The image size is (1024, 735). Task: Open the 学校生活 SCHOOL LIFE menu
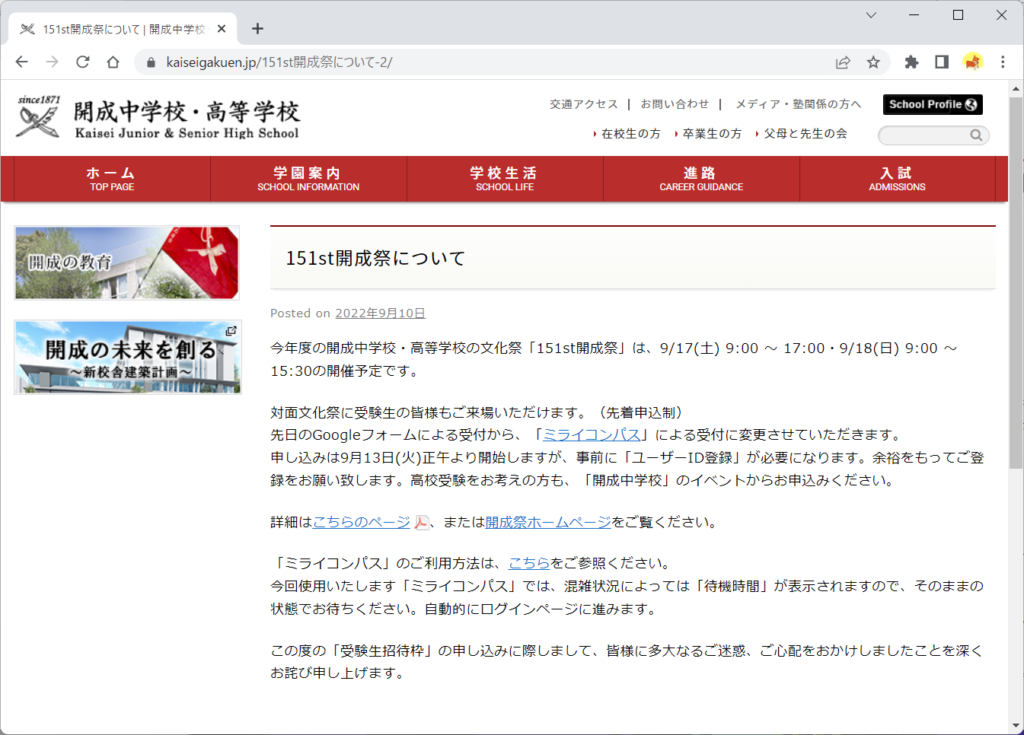point(505,179)
